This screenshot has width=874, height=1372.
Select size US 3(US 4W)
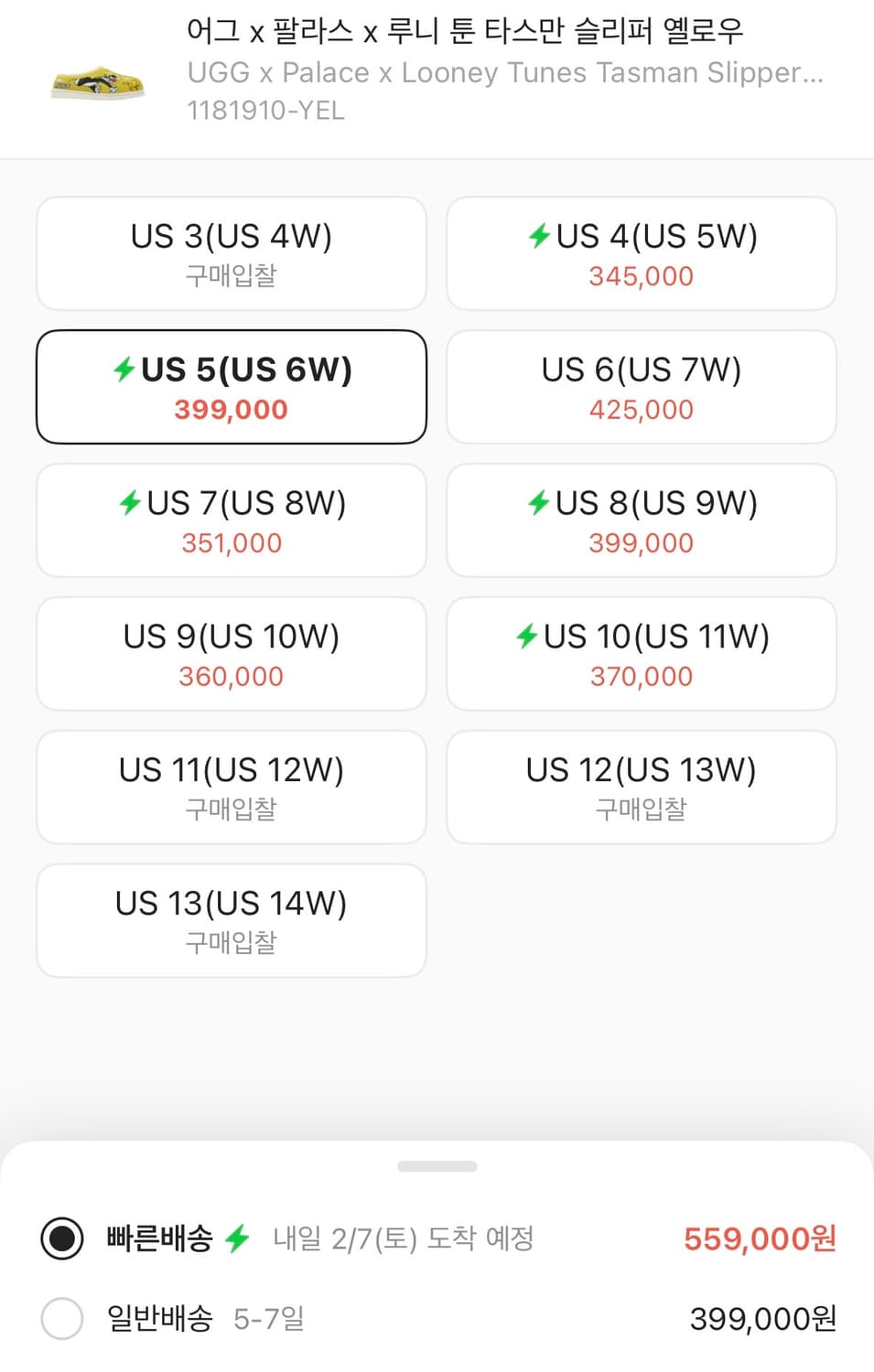pos(232,253)
